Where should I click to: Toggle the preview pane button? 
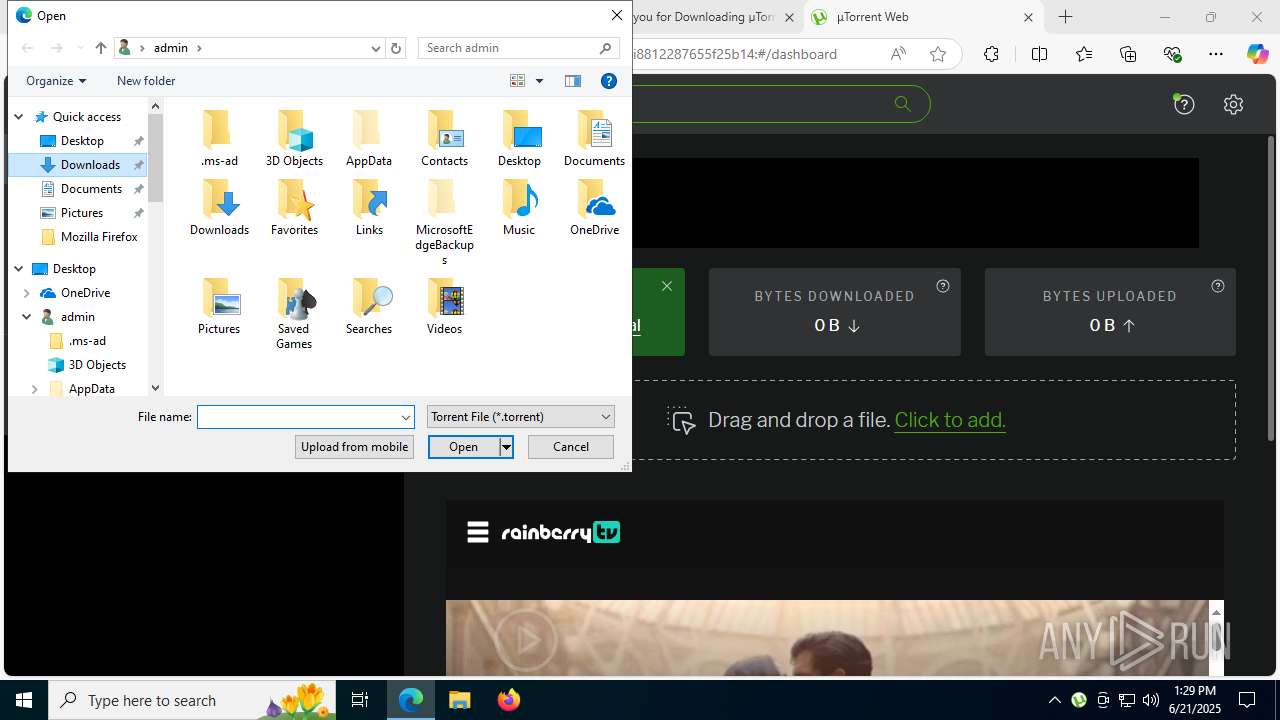click(x=573, y=81)
